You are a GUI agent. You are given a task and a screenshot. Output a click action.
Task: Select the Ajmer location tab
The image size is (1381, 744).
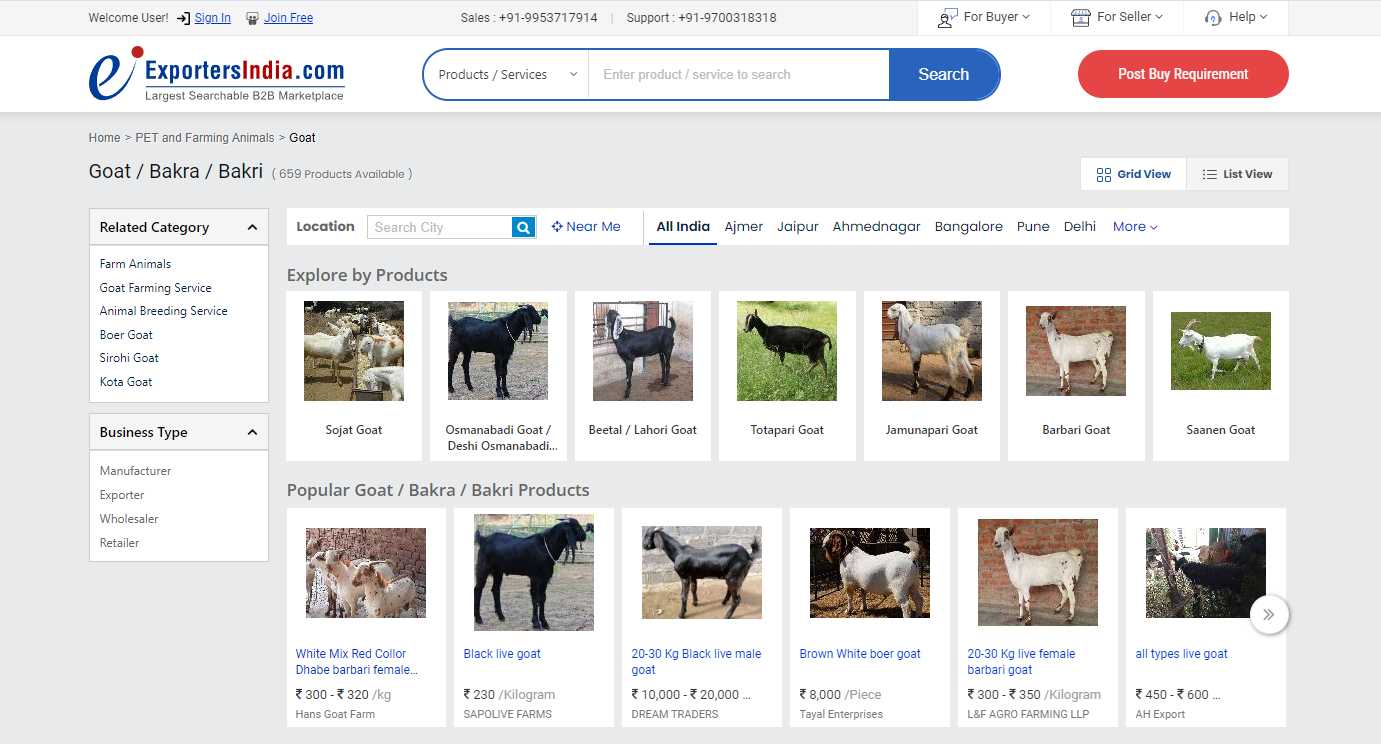744,227
